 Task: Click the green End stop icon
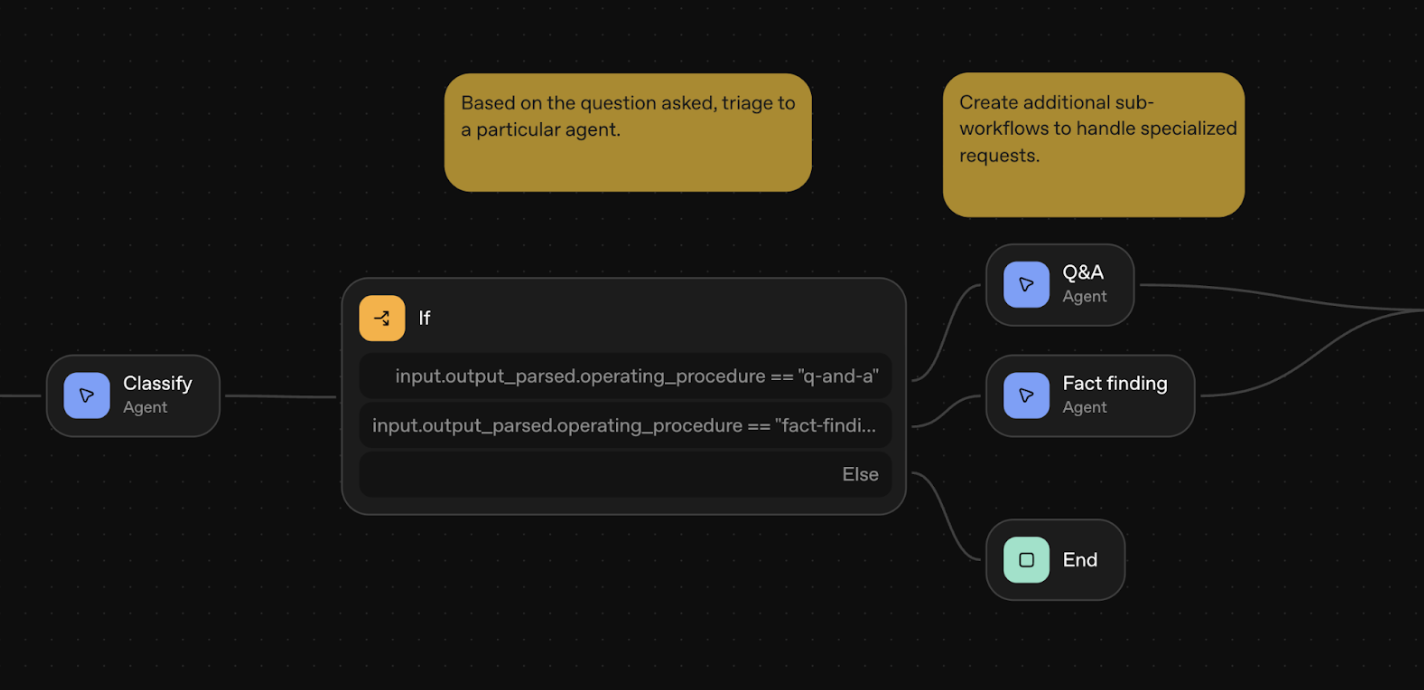pyautogui.click(x=1026, y=560)
